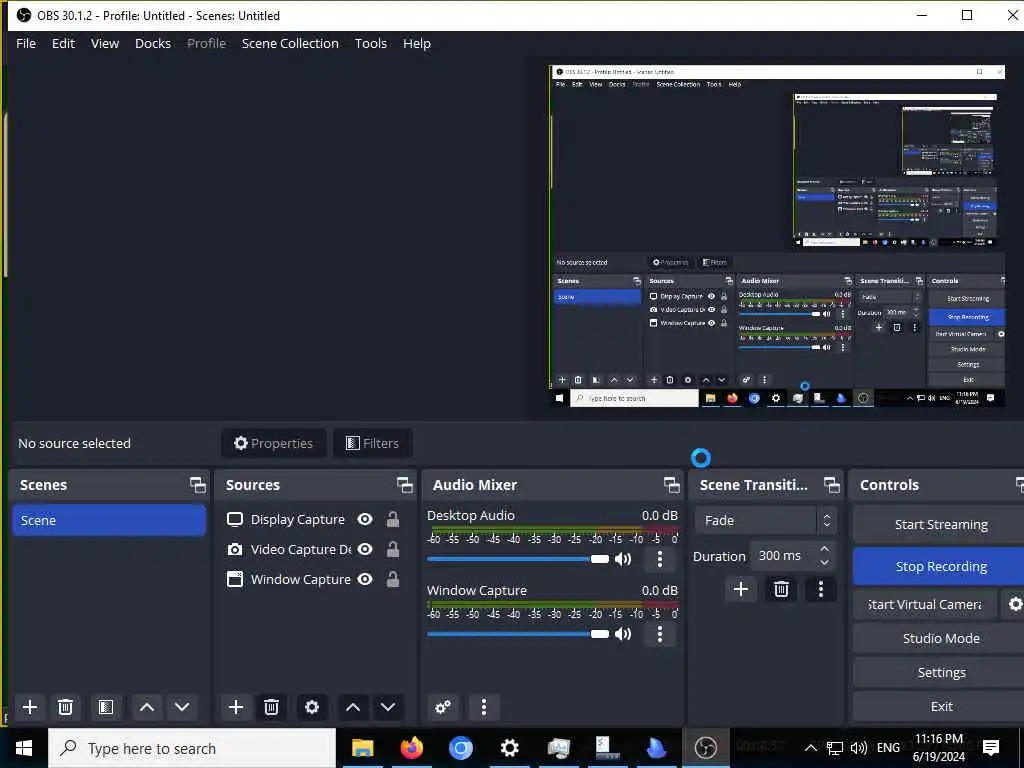Increase transition duration with up arrow
Image resolution: width=1024 pixels, height=768 pixels.
(825, 549)
